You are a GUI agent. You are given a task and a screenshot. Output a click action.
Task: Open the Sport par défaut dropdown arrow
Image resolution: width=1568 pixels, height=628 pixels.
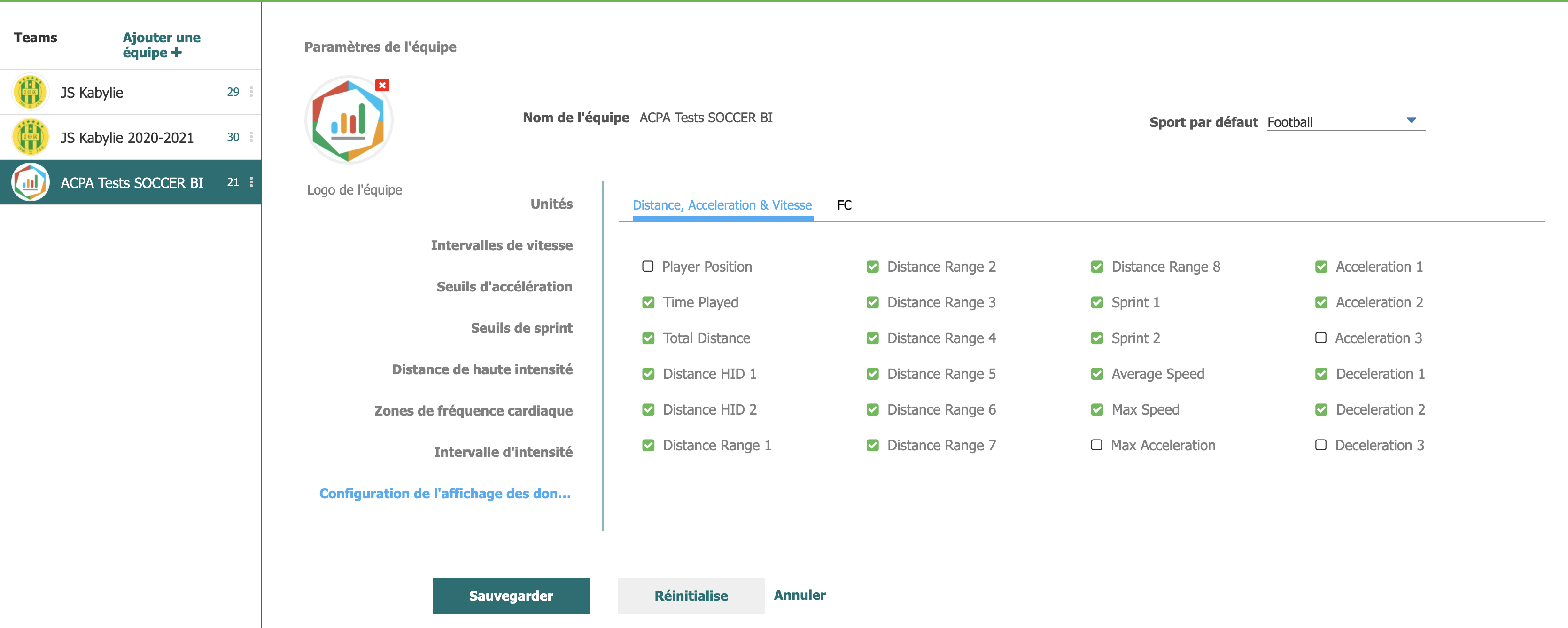click(x=1411, y=120)
